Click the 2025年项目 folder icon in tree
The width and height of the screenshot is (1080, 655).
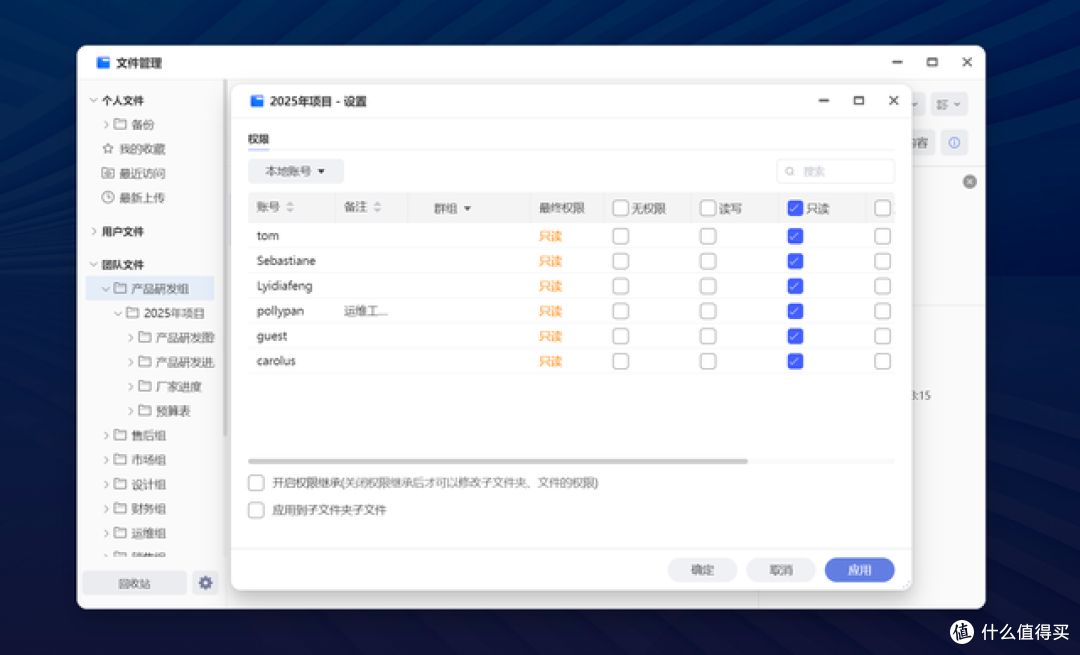(133, 313)
